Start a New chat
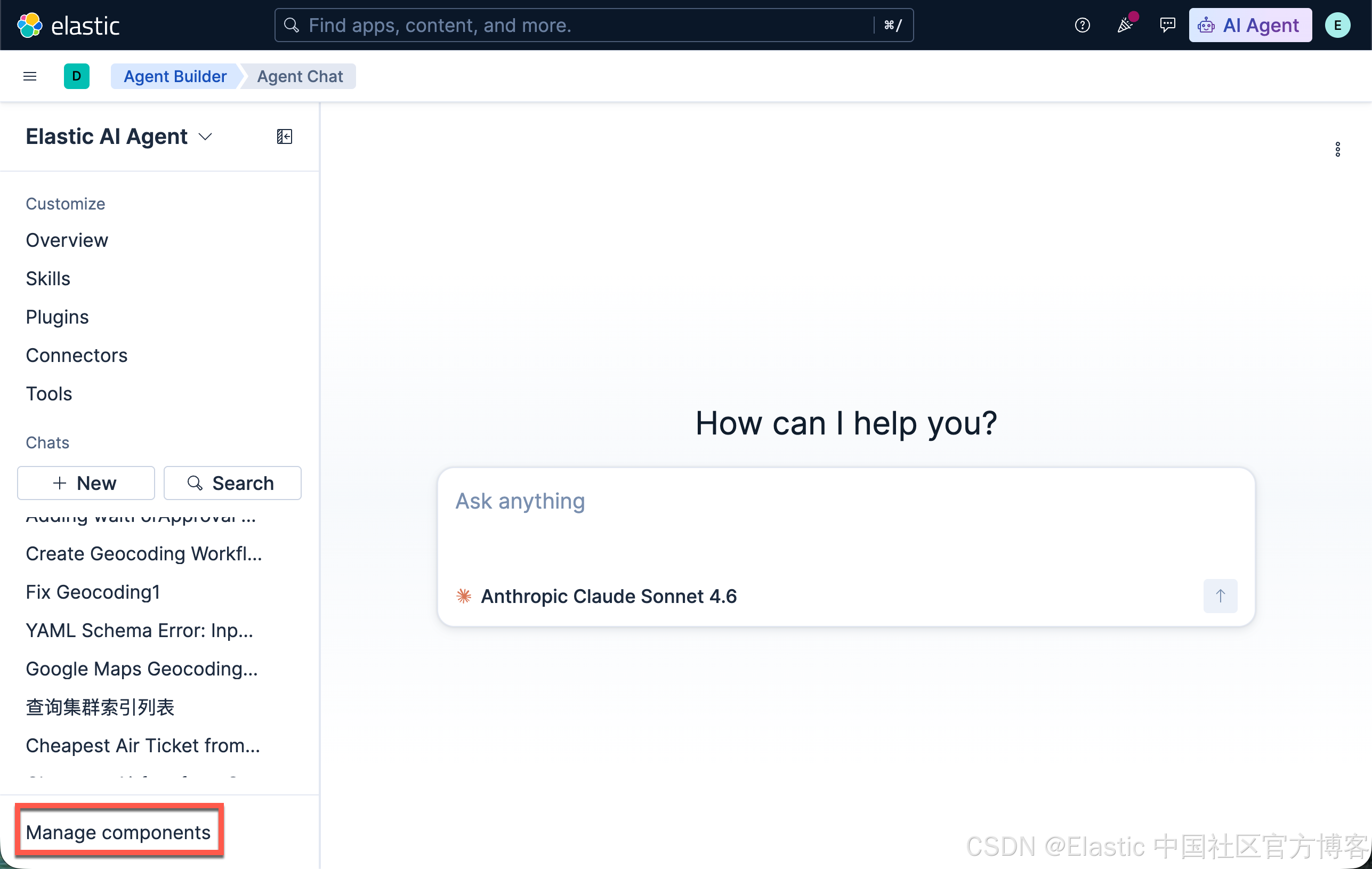Screen dimensions: 1372x869 pyautogui.click(x=86, y=483)
